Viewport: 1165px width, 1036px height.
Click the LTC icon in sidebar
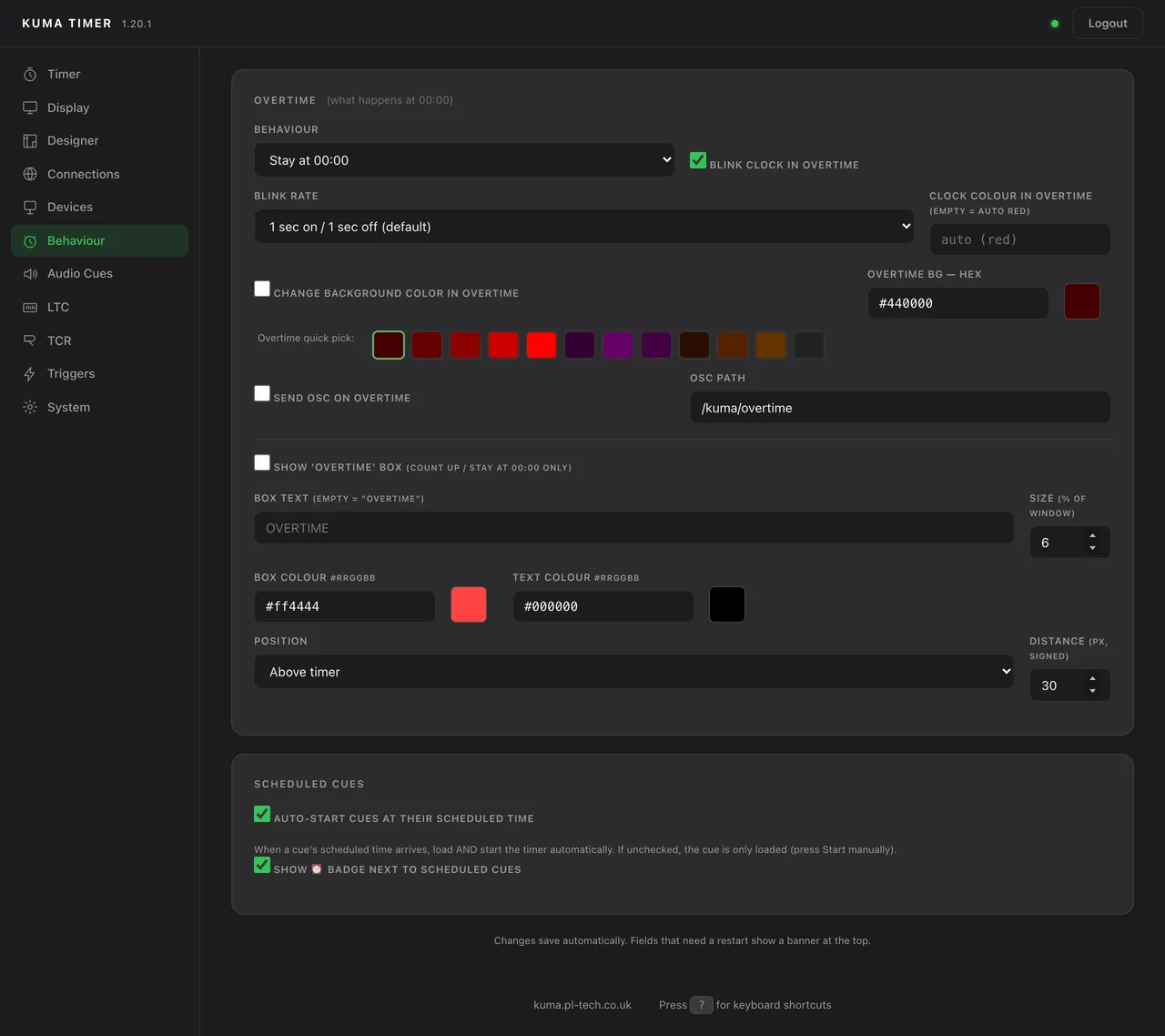[30, 308]
